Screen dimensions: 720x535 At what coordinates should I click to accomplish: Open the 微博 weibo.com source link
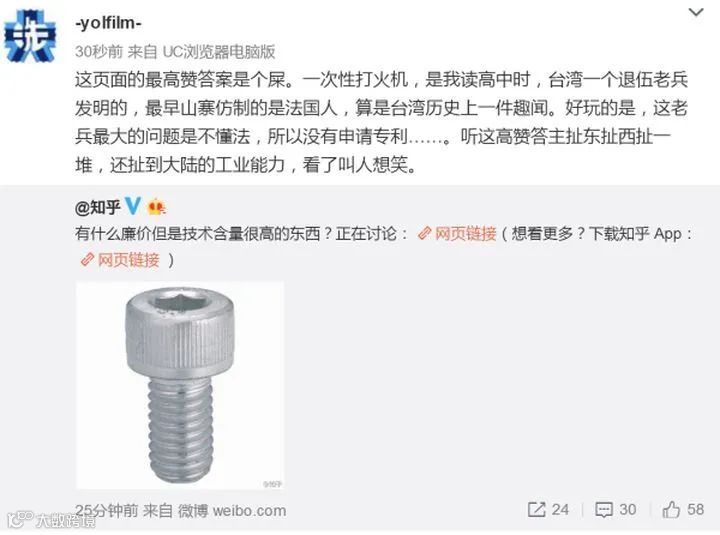[232, 510]
